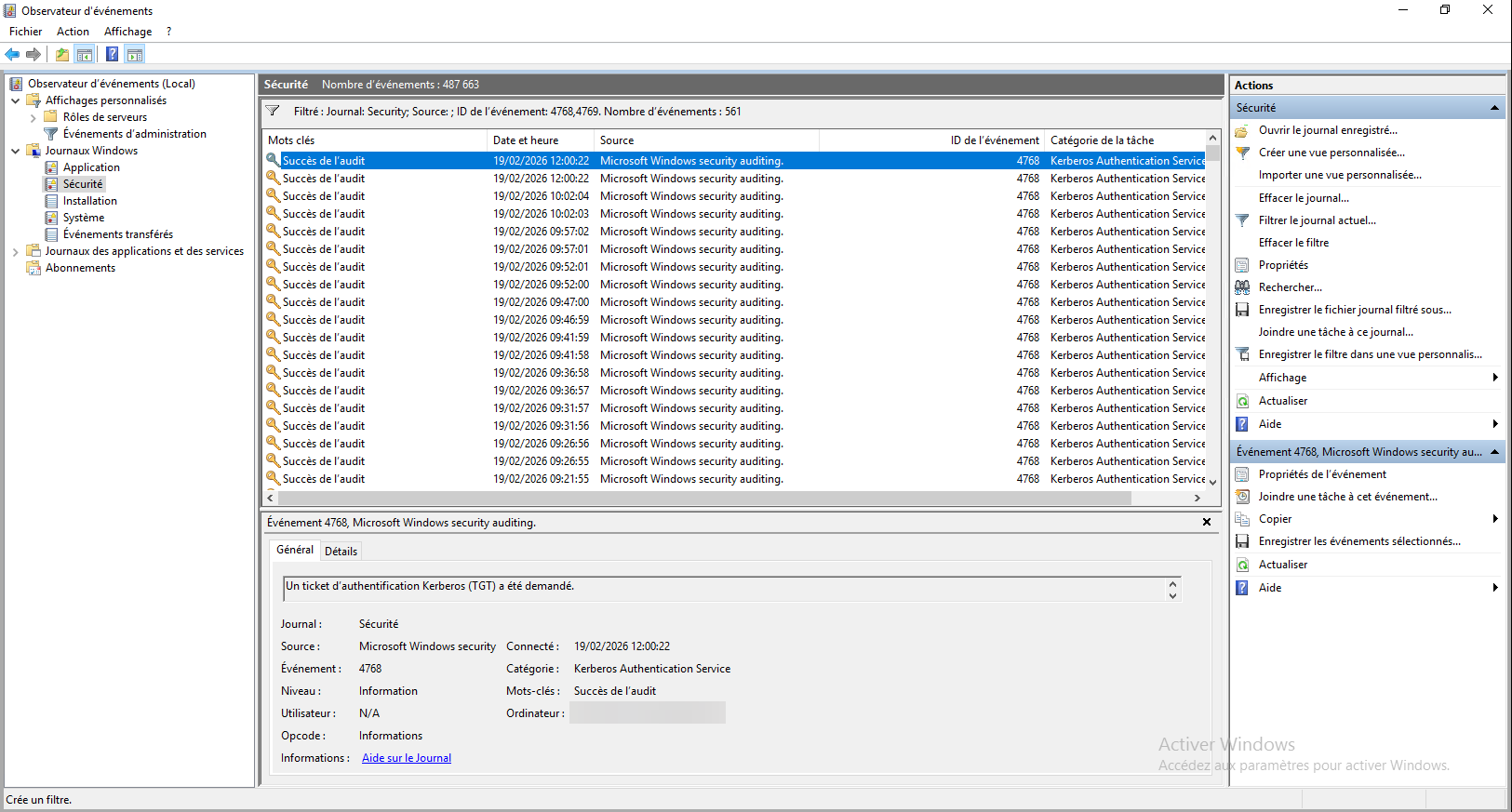Open the Application log
The height and width of the screenshot is (812, 1512).
(91, 167)
